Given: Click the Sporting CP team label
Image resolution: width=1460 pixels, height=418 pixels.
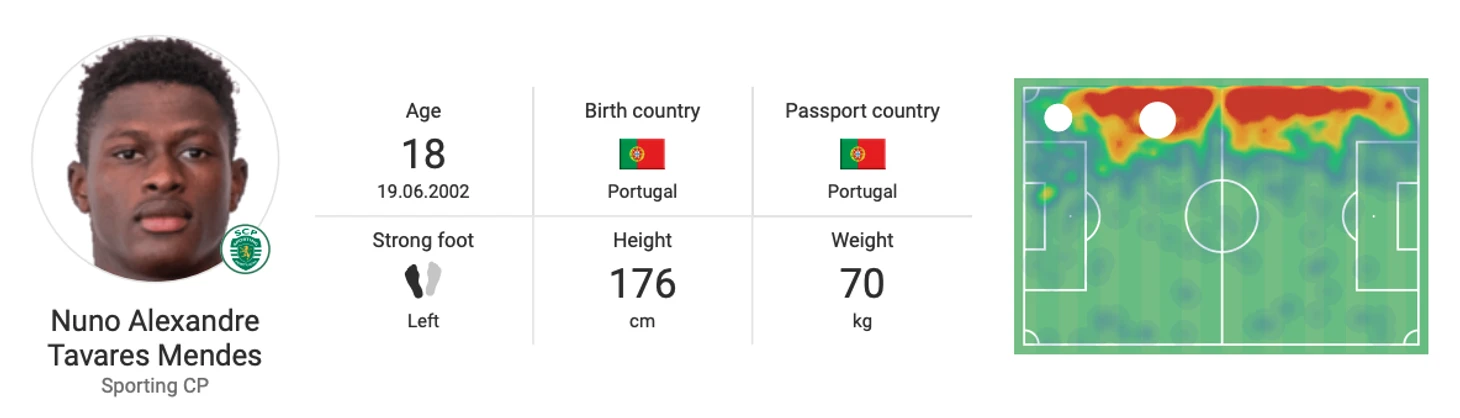Looking at the screenshot, I should (155, 386).
